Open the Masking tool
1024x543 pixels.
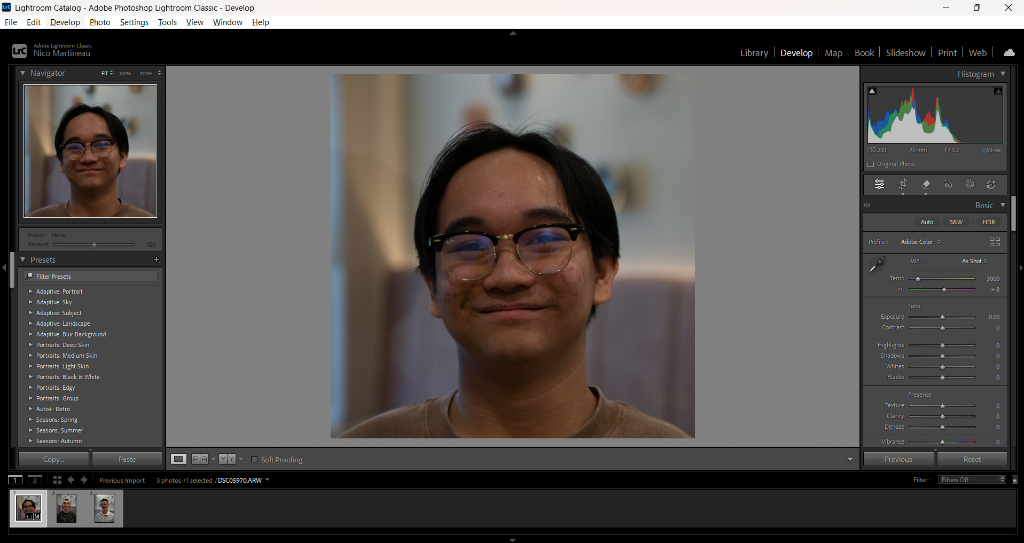click(970, 185)
